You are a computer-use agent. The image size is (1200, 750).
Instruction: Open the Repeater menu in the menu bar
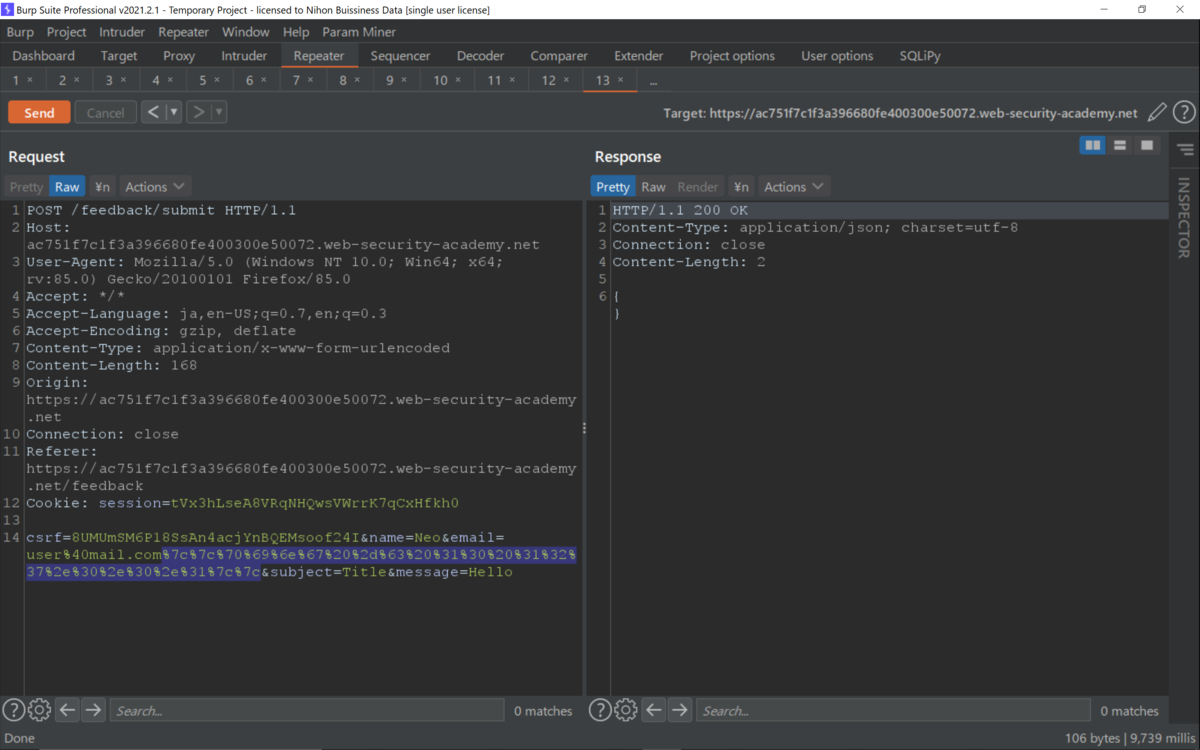pos(184,32)
